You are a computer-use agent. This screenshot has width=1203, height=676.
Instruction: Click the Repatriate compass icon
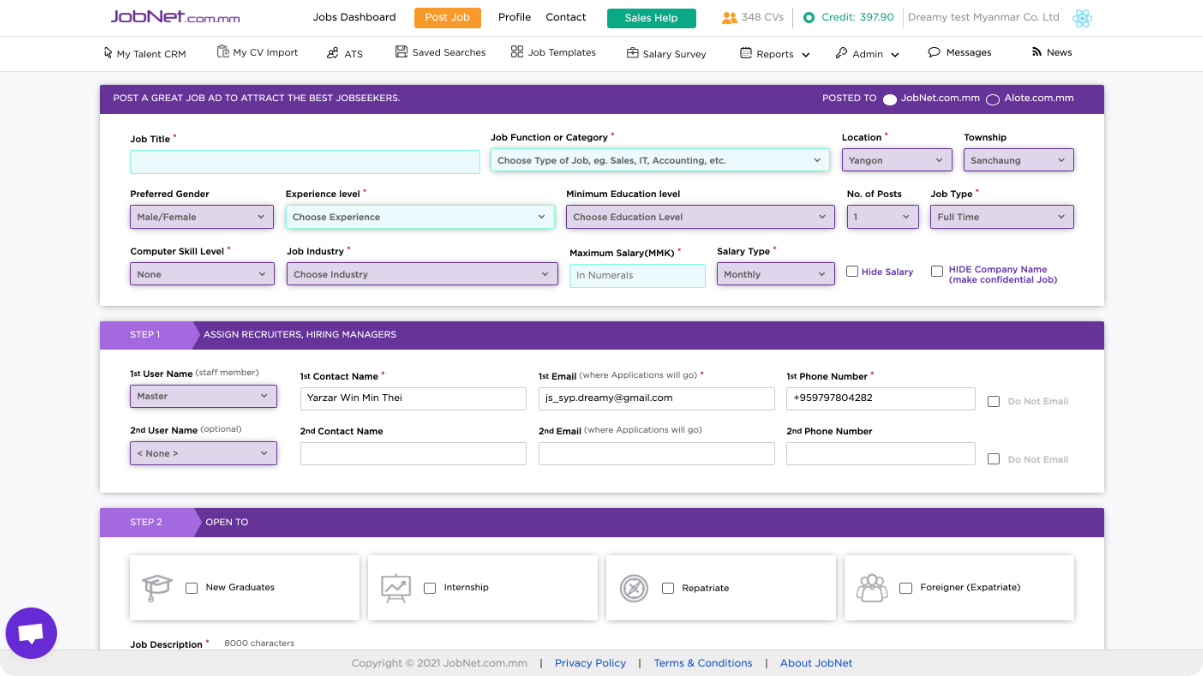(x=634, y=588)
